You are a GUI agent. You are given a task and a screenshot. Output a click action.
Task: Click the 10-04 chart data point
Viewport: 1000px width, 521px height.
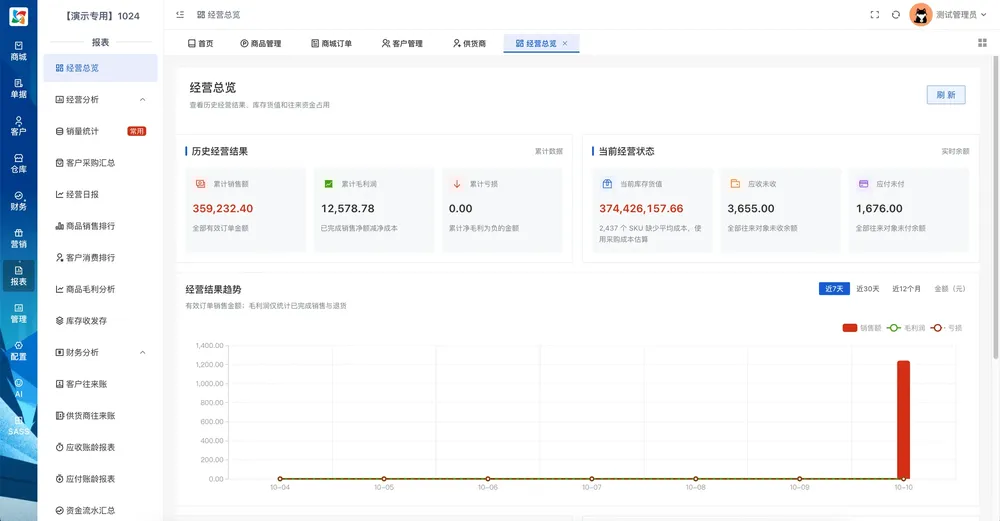click(x=280, y=478)
